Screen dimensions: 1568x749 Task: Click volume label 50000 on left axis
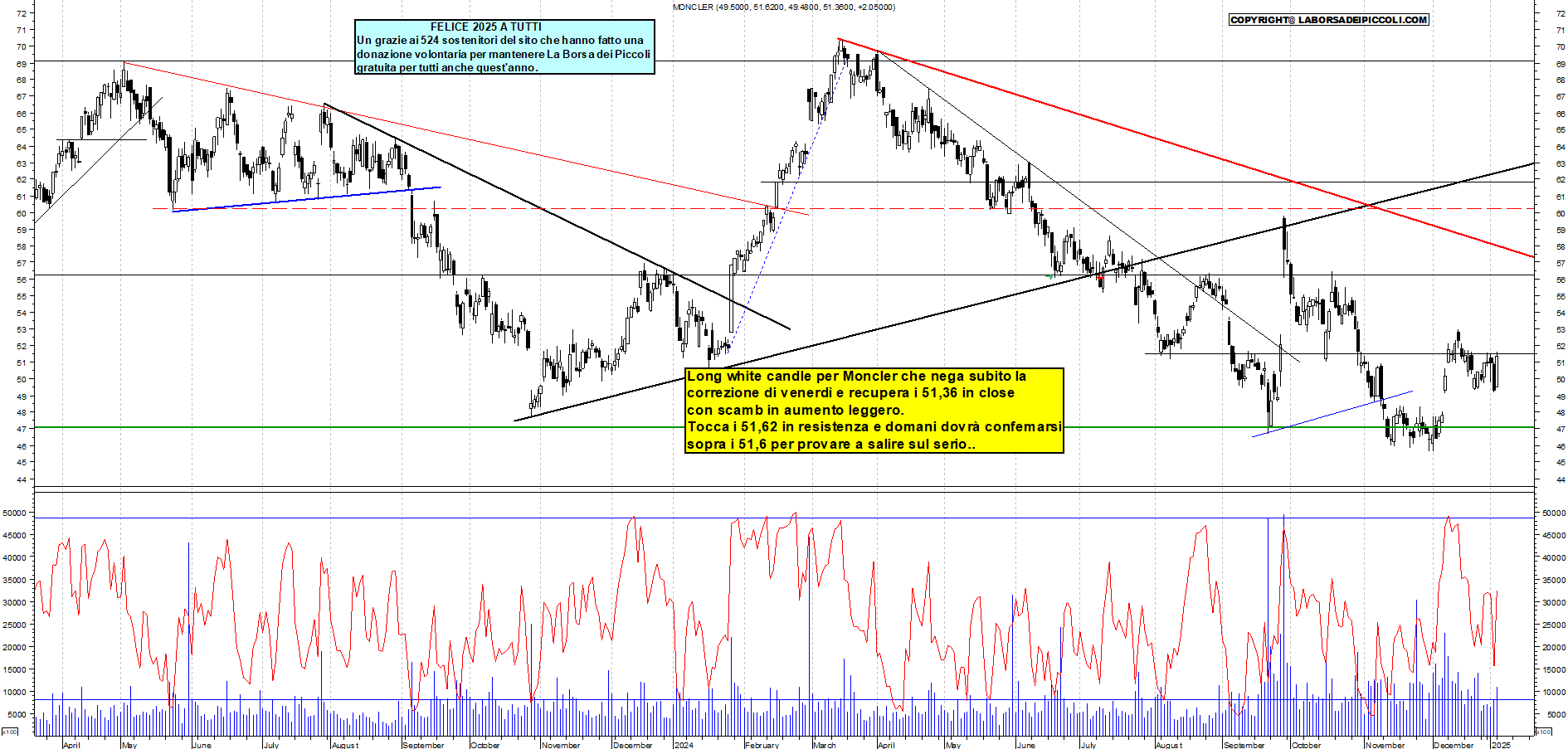point(15,513)
